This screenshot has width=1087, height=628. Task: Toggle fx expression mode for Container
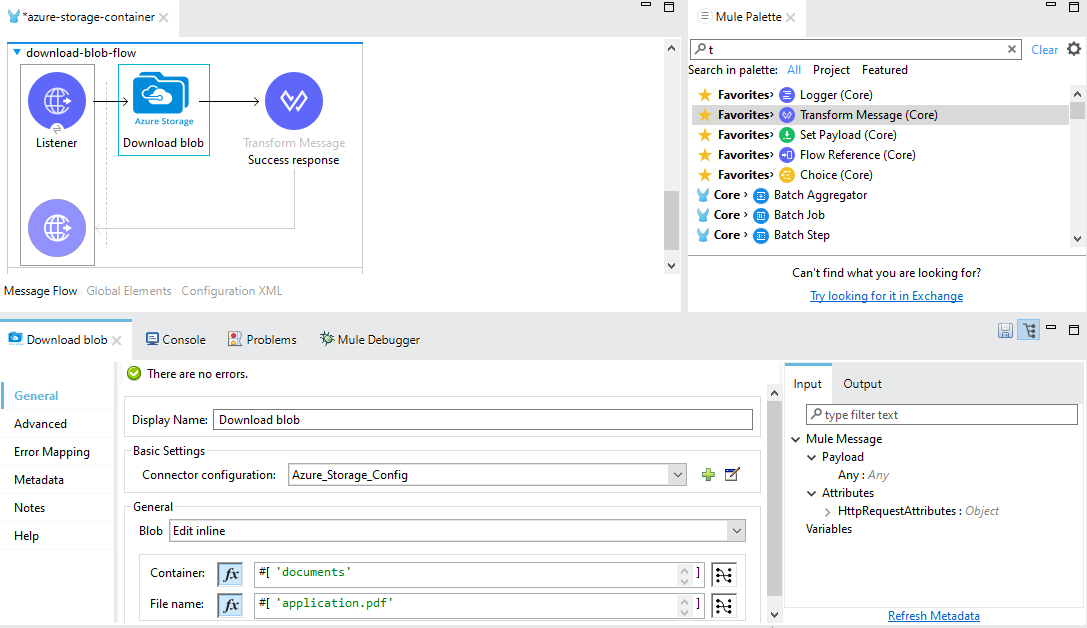[x=230, y=574]
